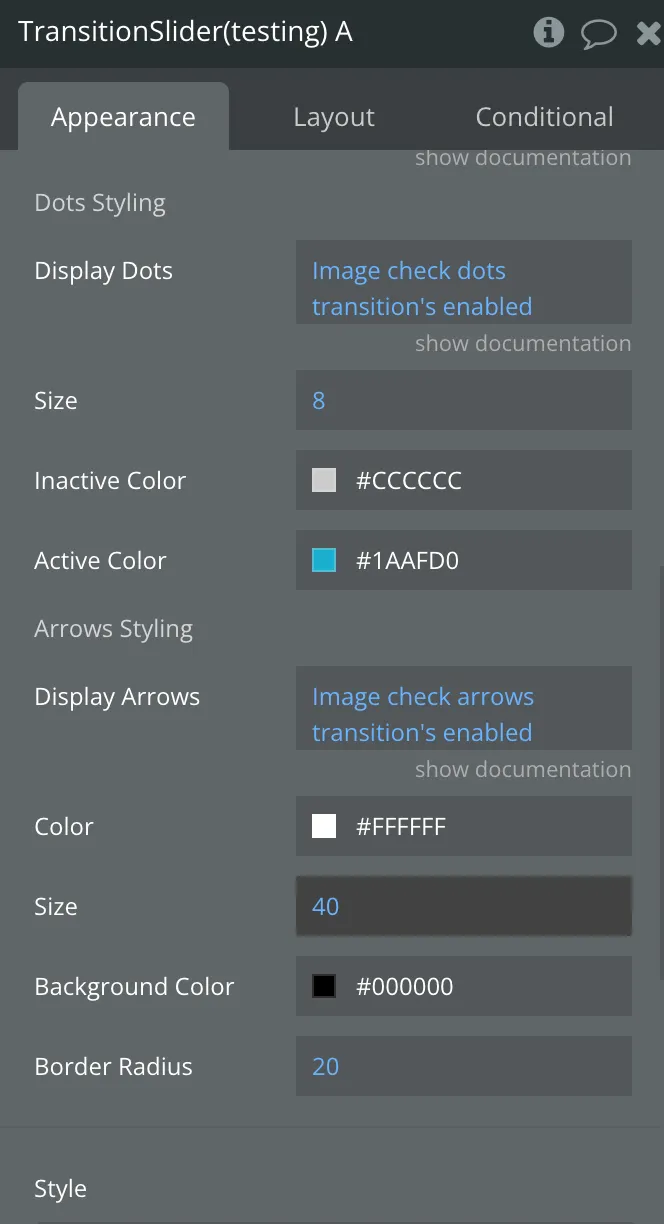This screenshot has width=664, height=1224.
Task: Edit the Display Arrows dynamic expression
Action: click(x=463, y=714)
